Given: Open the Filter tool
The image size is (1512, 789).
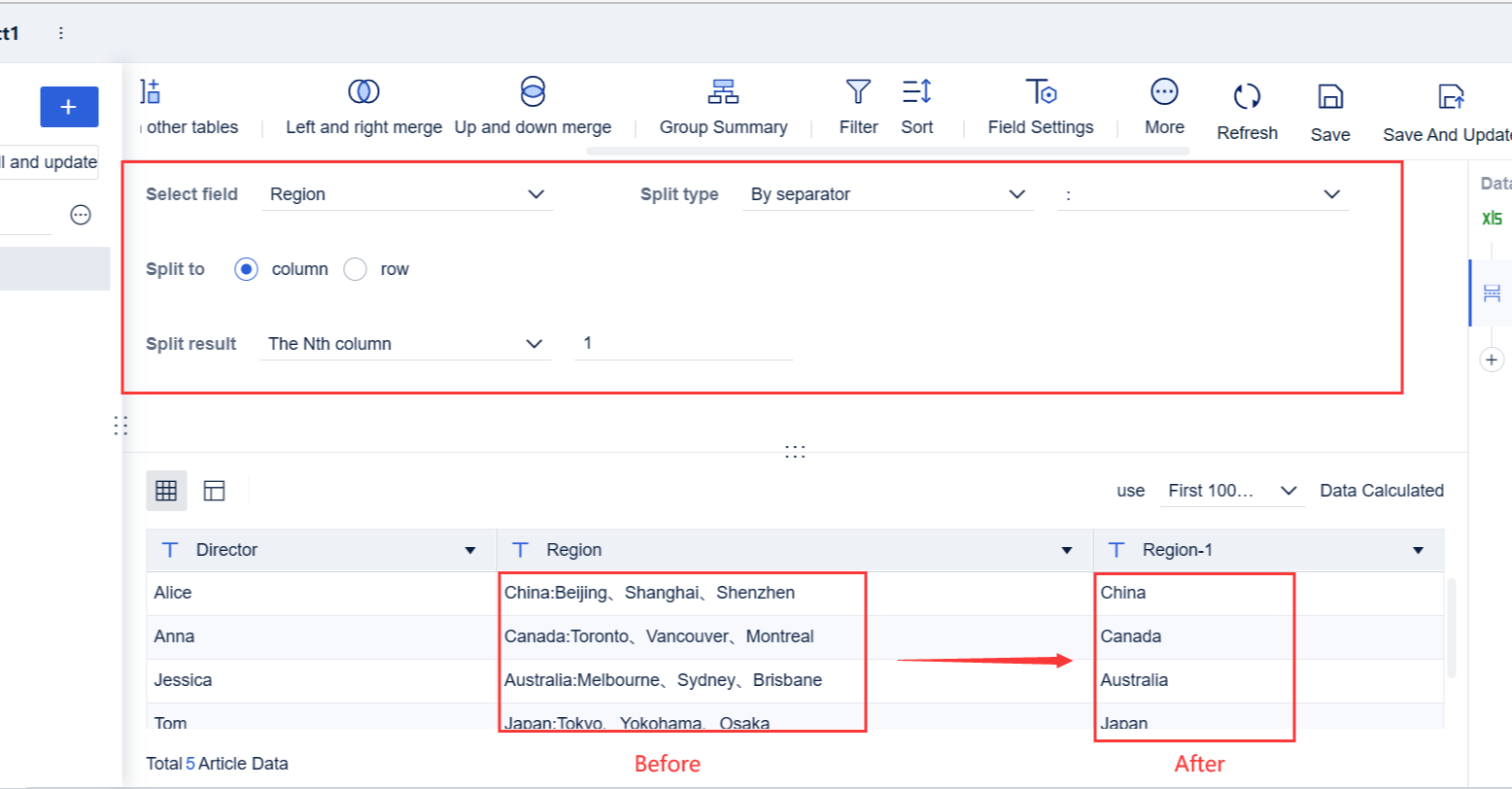Looking at the screenshot, I should click(x=858, y=92).
